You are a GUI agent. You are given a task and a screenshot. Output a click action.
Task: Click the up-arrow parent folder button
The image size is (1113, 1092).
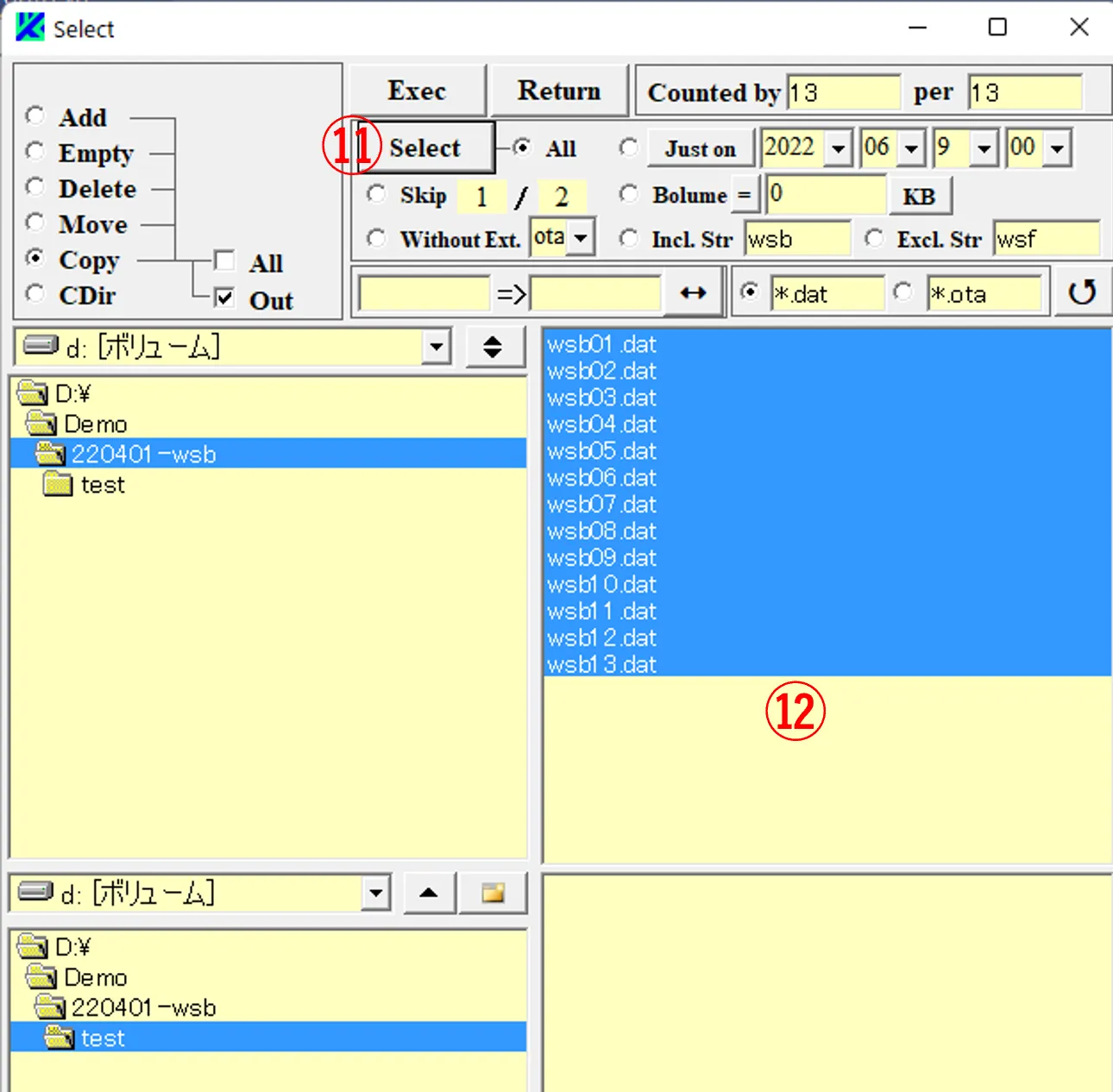coord(428,893)
